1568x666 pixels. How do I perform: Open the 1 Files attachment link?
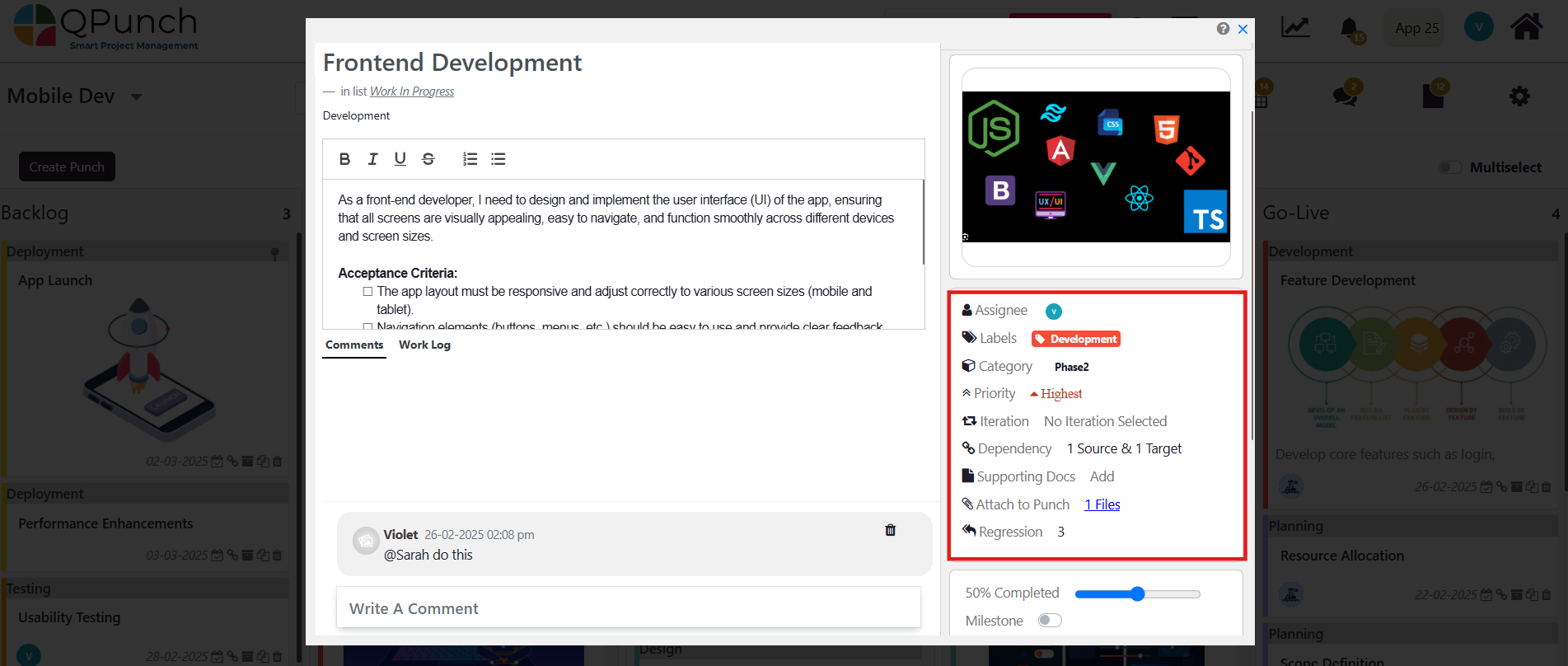pos(1102,504)
